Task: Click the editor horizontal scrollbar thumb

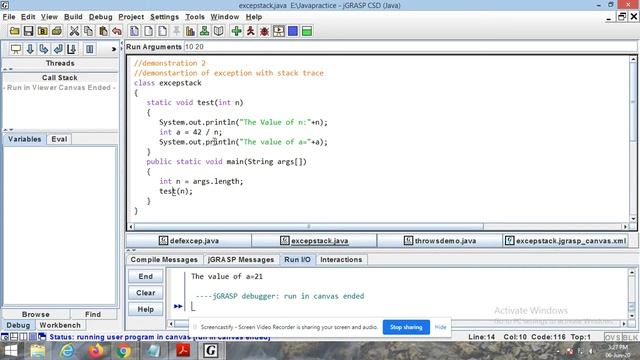Action: coord(309,227)
